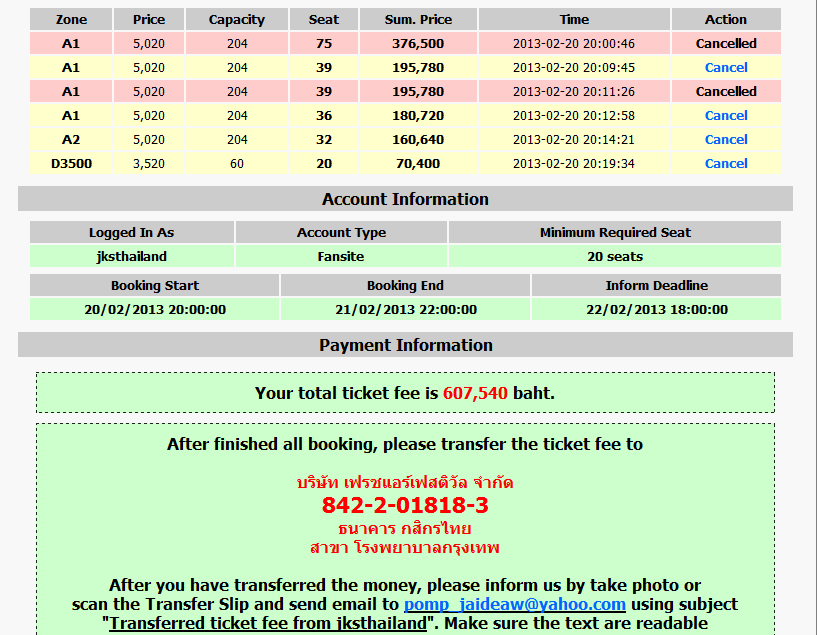The image size is (817, 635).
Task: Click the 3,520 price cell
Action: tap(148, 163)
